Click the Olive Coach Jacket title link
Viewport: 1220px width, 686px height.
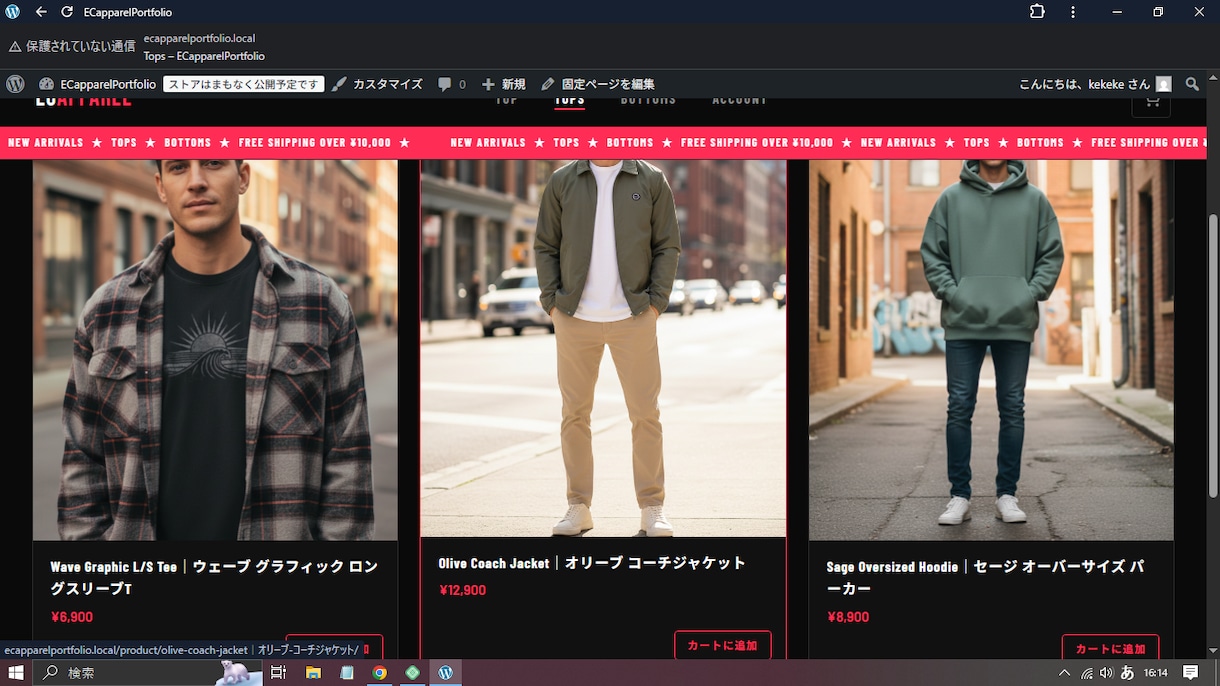click(592, 563)
